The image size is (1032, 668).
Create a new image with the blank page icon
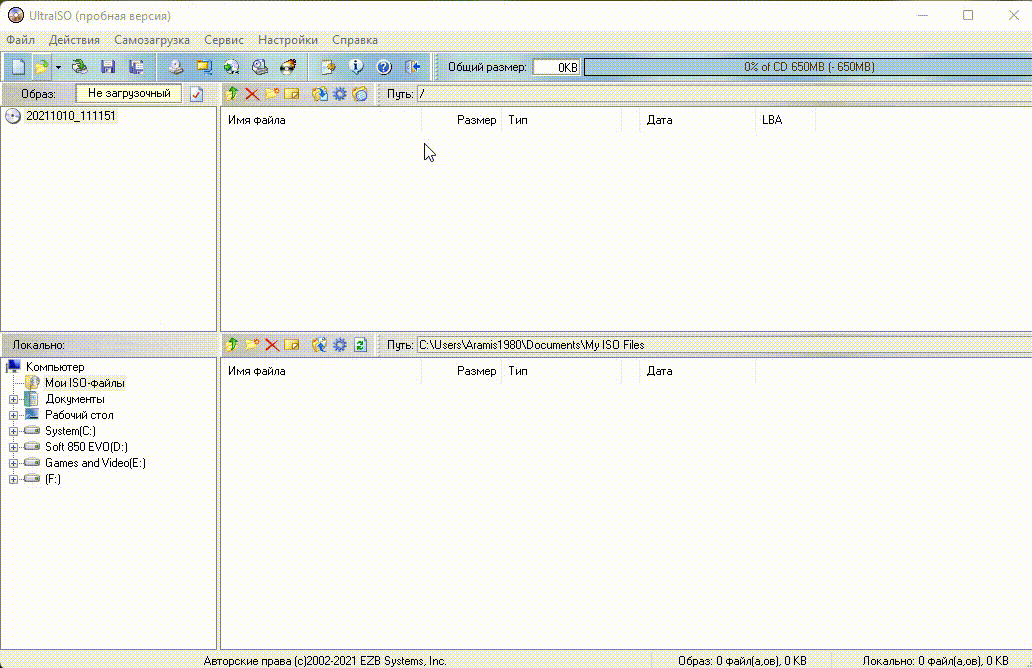[x=18, y=66]
